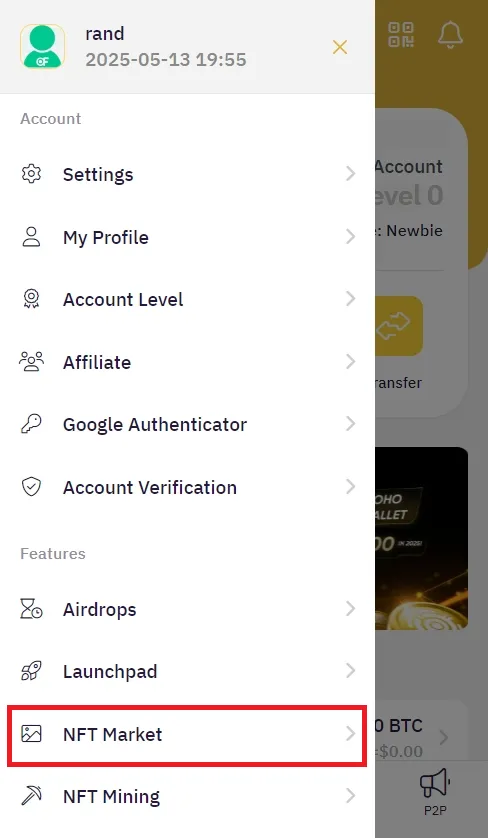Click the Account Level badge icon

pyautogui.click(x=31, y=299)
